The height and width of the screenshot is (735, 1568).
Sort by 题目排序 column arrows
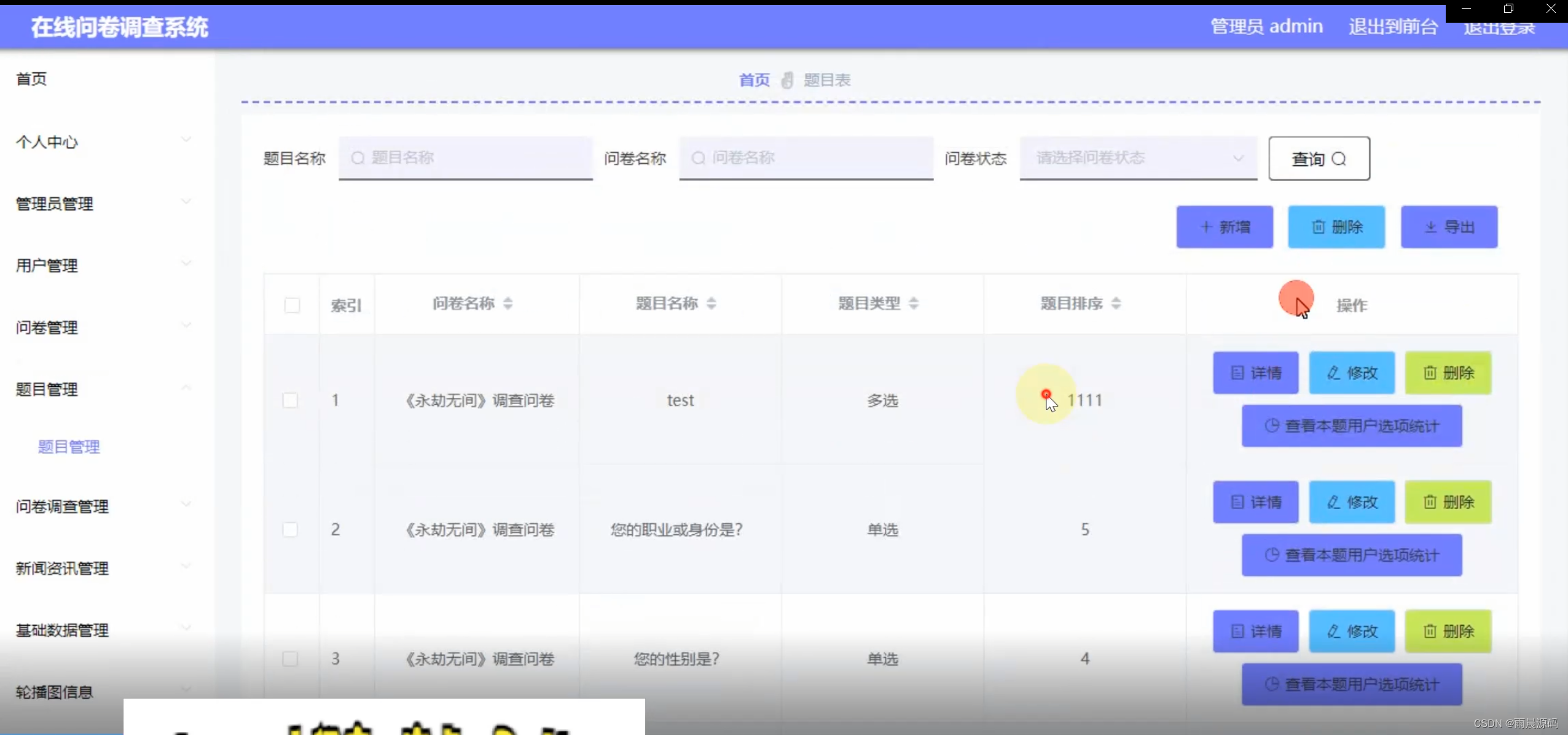1116,303
